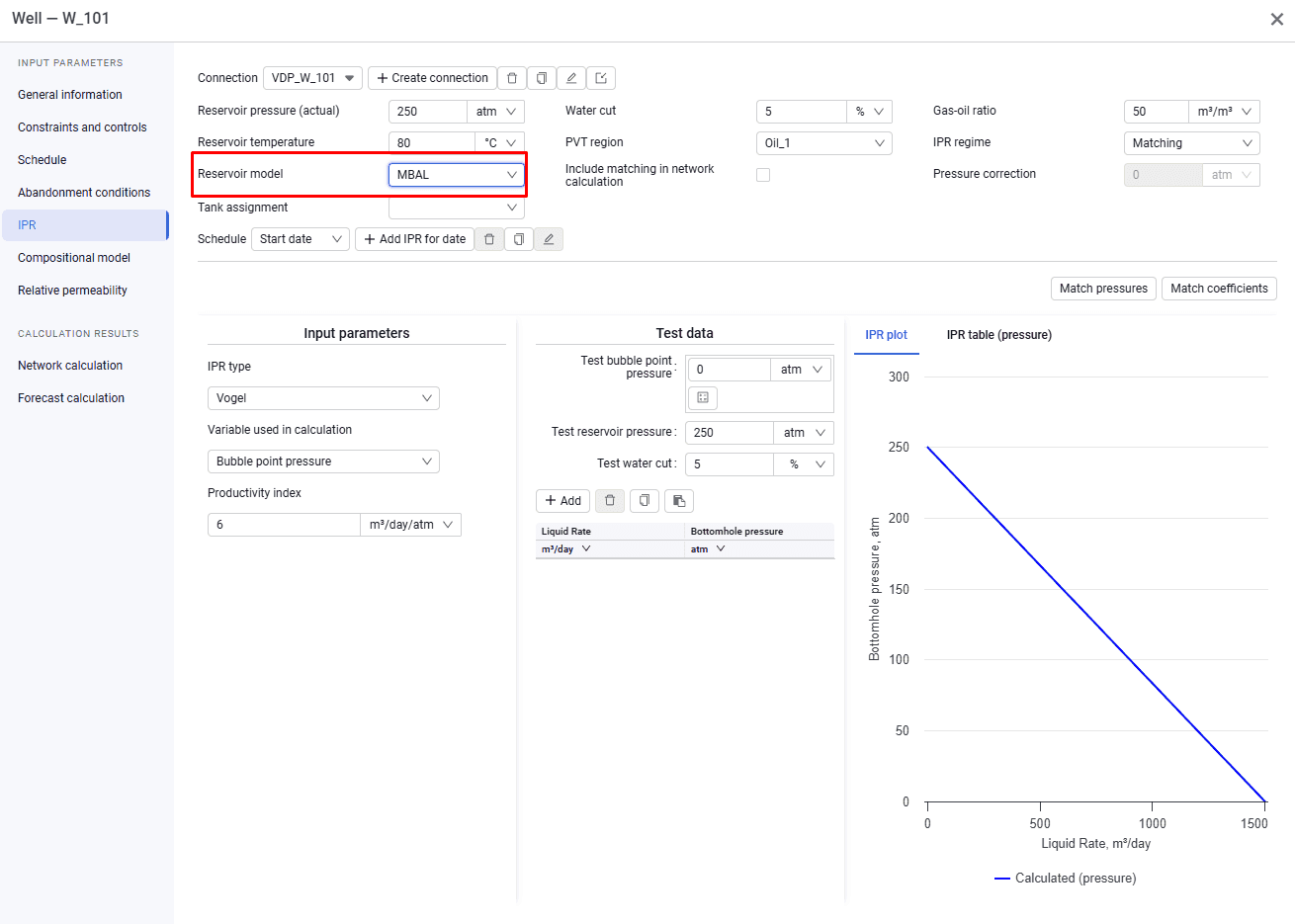
Task: Click the Reservoir pressure (actual) value field
Action: coord(427,112)
